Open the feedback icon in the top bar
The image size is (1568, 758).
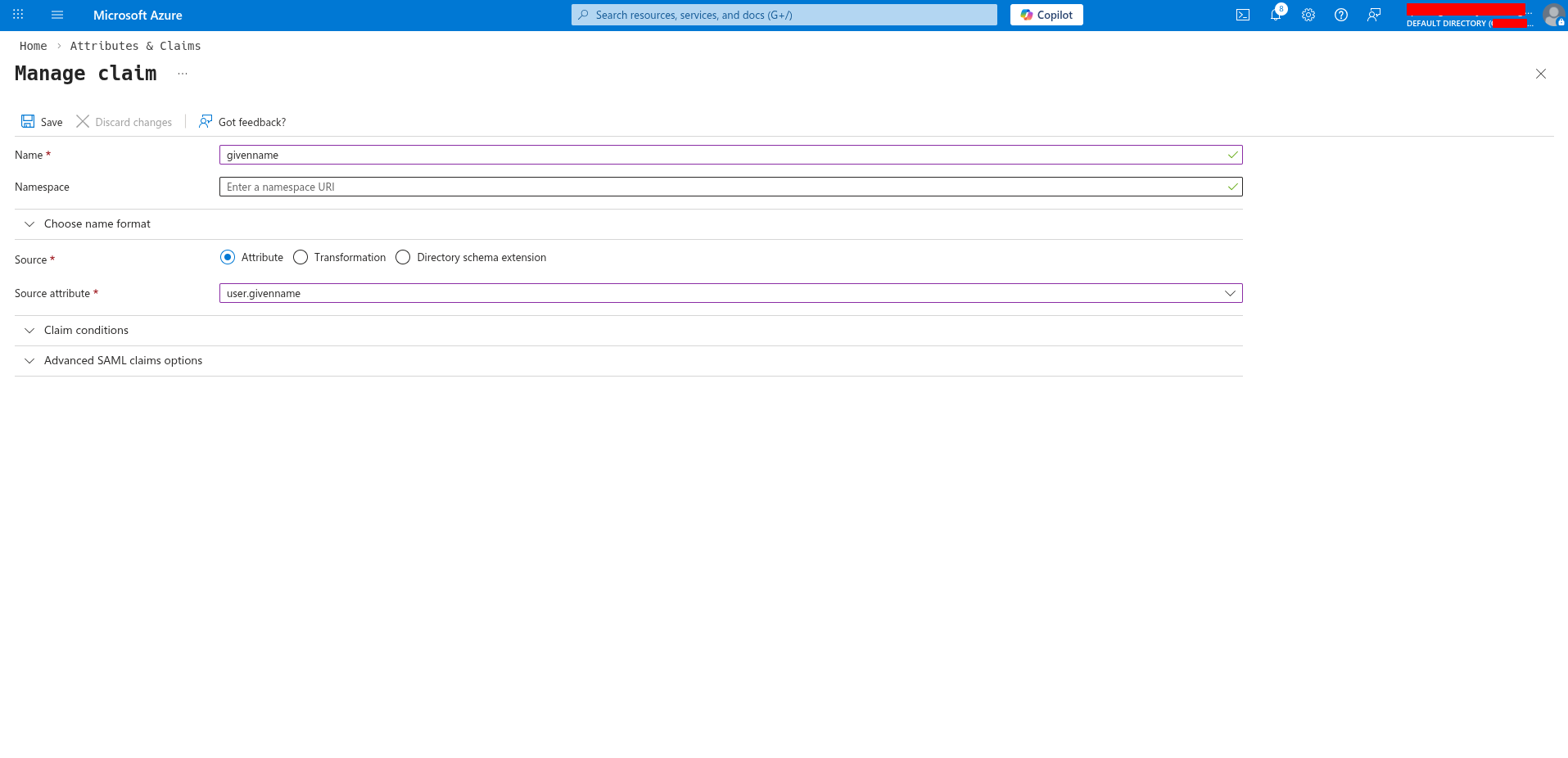point(1374,14)
